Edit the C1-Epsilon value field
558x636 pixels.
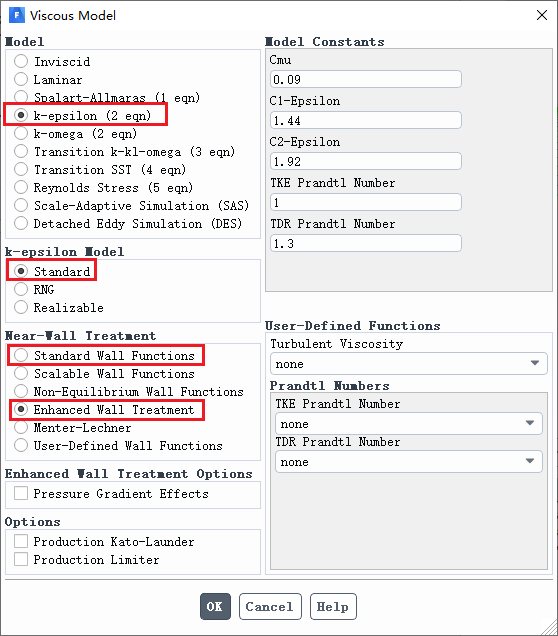(x=366, y=120)
